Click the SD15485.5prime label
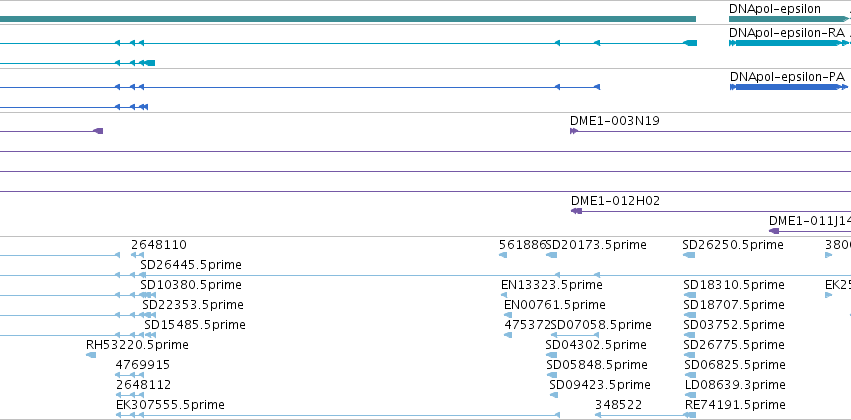Screen dimensions: 851x420 pyautogui.click(x=195, y=325)
